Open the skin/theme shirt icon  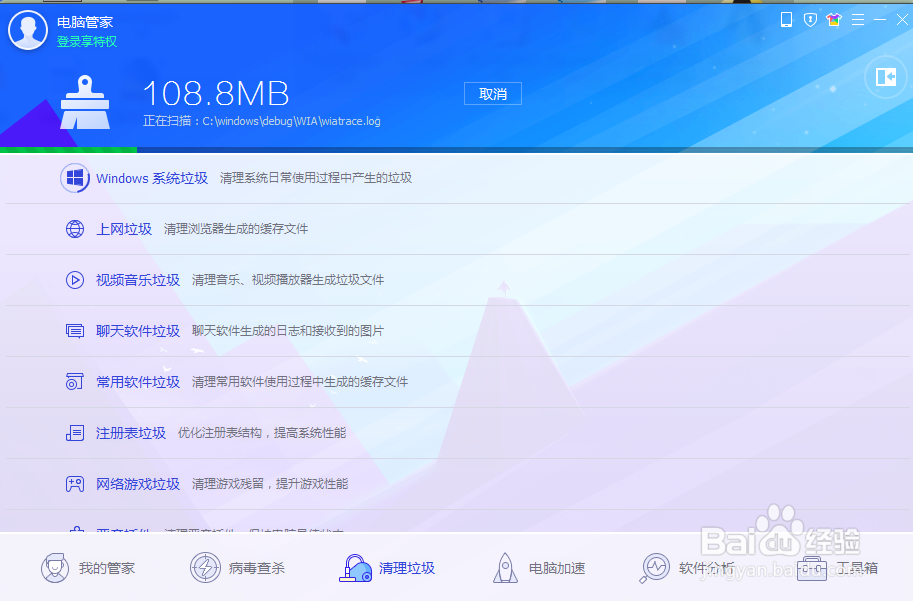pyautogui.click(x=833, y=19)
